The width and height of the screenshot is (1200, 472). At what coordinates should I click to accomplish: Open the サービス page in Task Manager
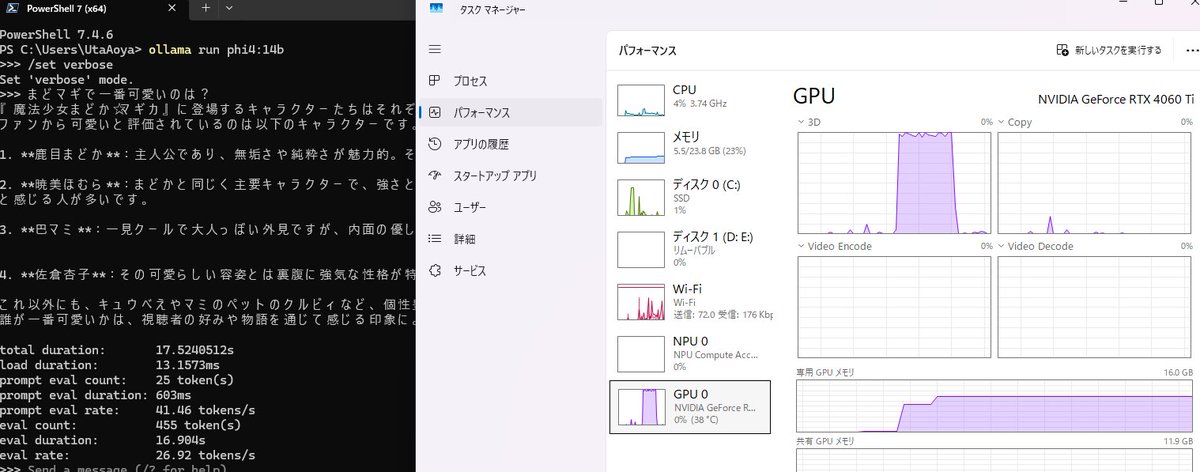(470, 271)
